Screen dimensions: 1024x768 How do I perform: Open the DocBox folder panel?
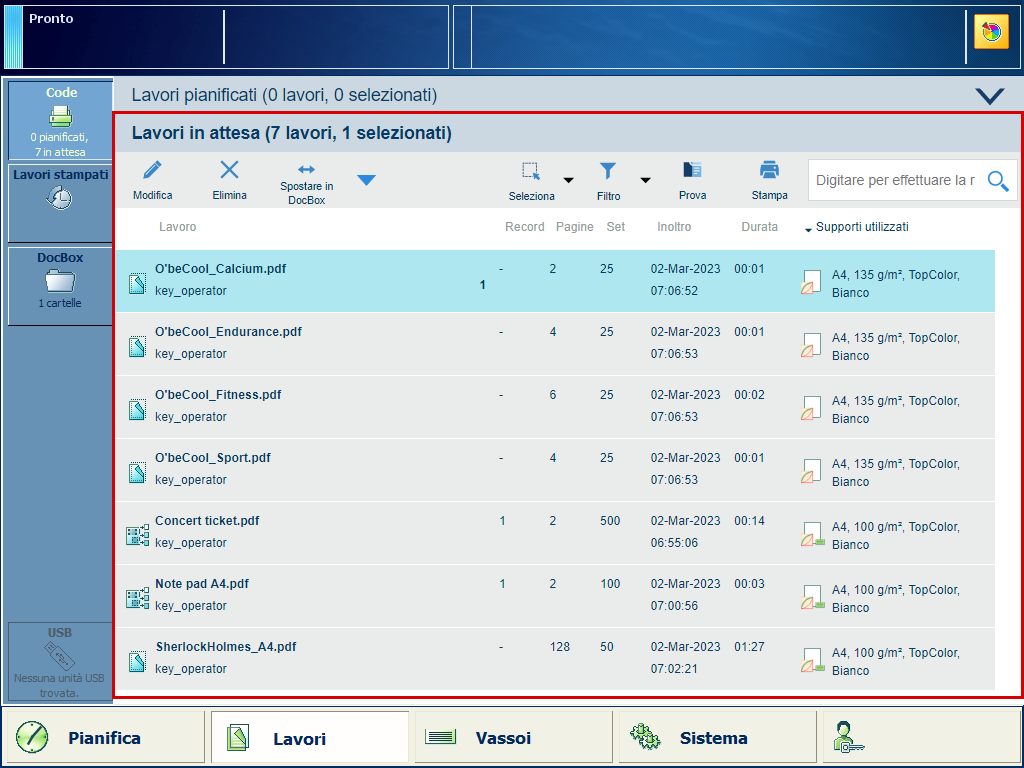coord(60,285)
